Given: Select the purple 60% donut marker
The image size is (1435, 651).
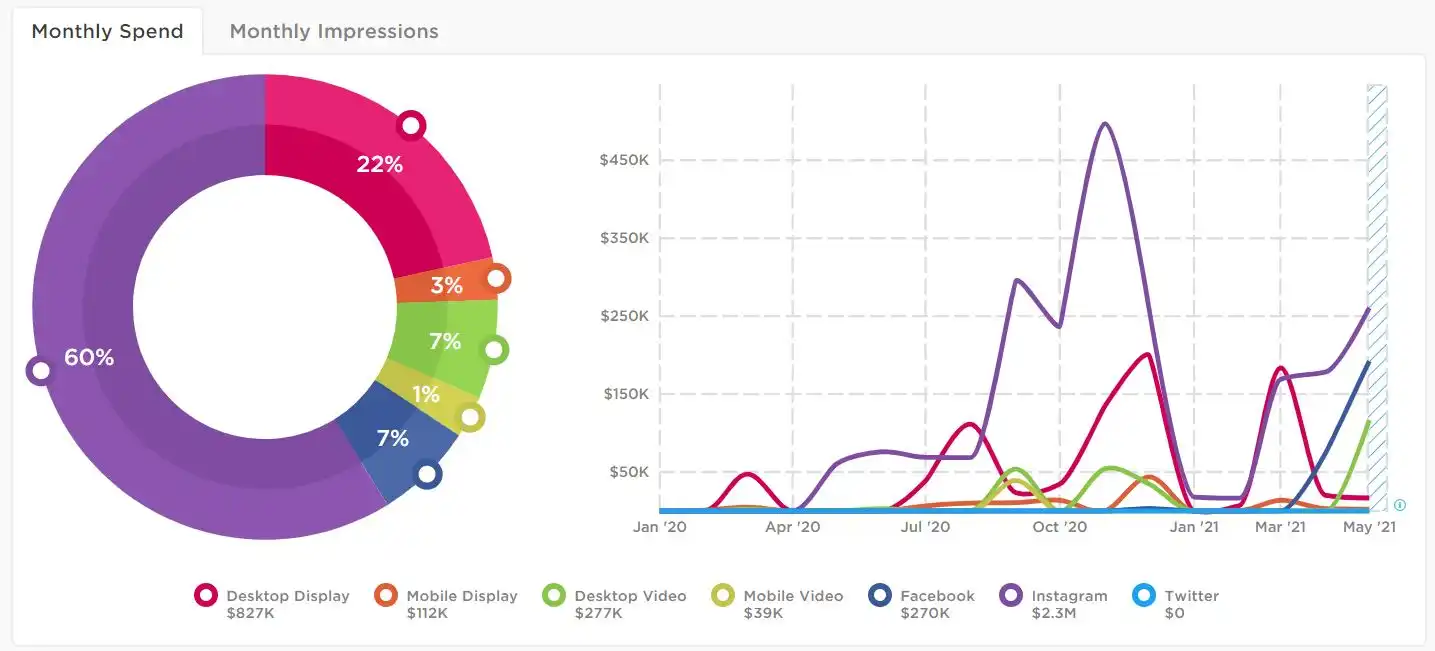Looking at the screenshot, I should 40,371.
